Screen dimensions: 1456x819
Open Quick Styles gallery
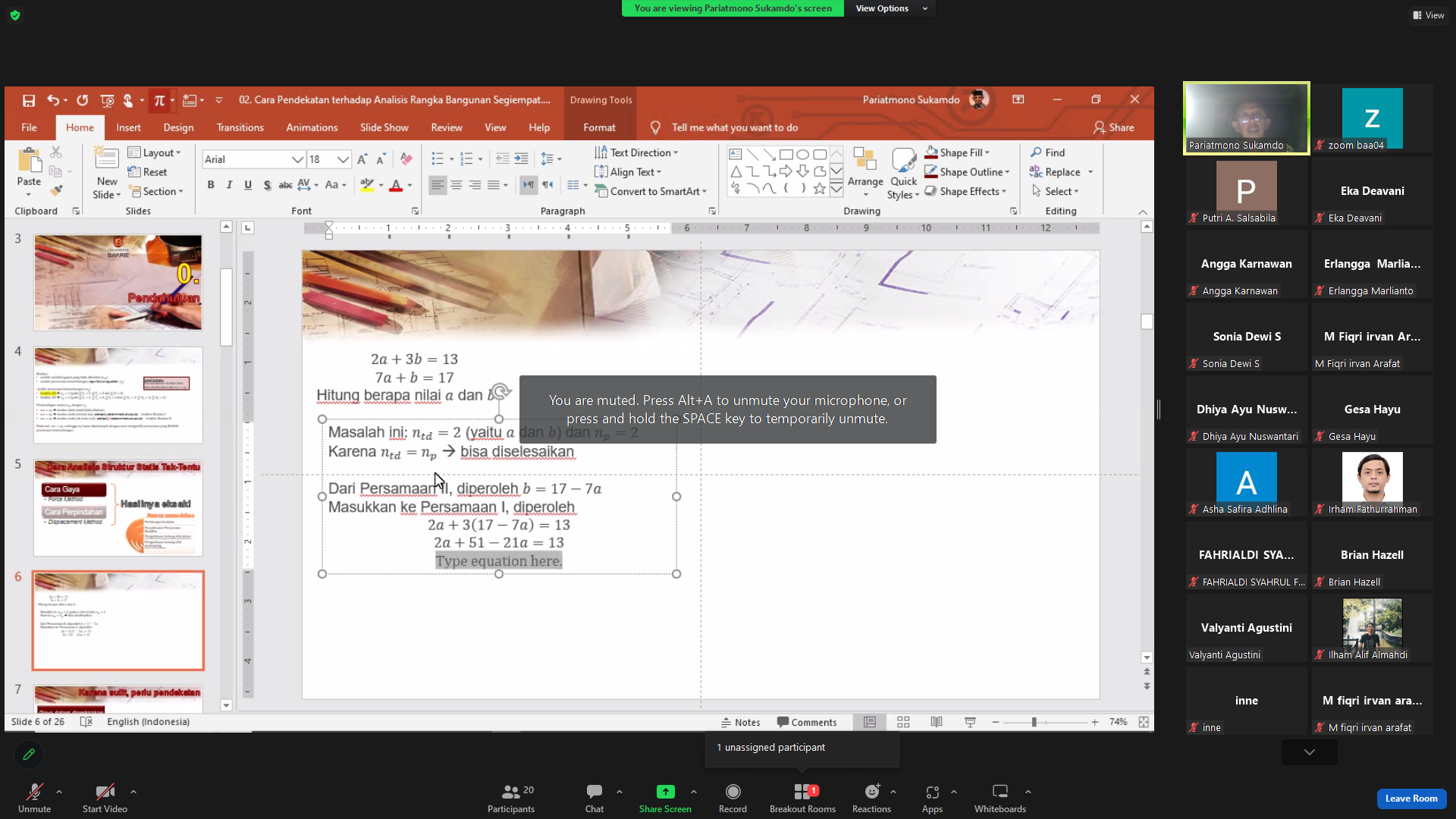(903, 174)
